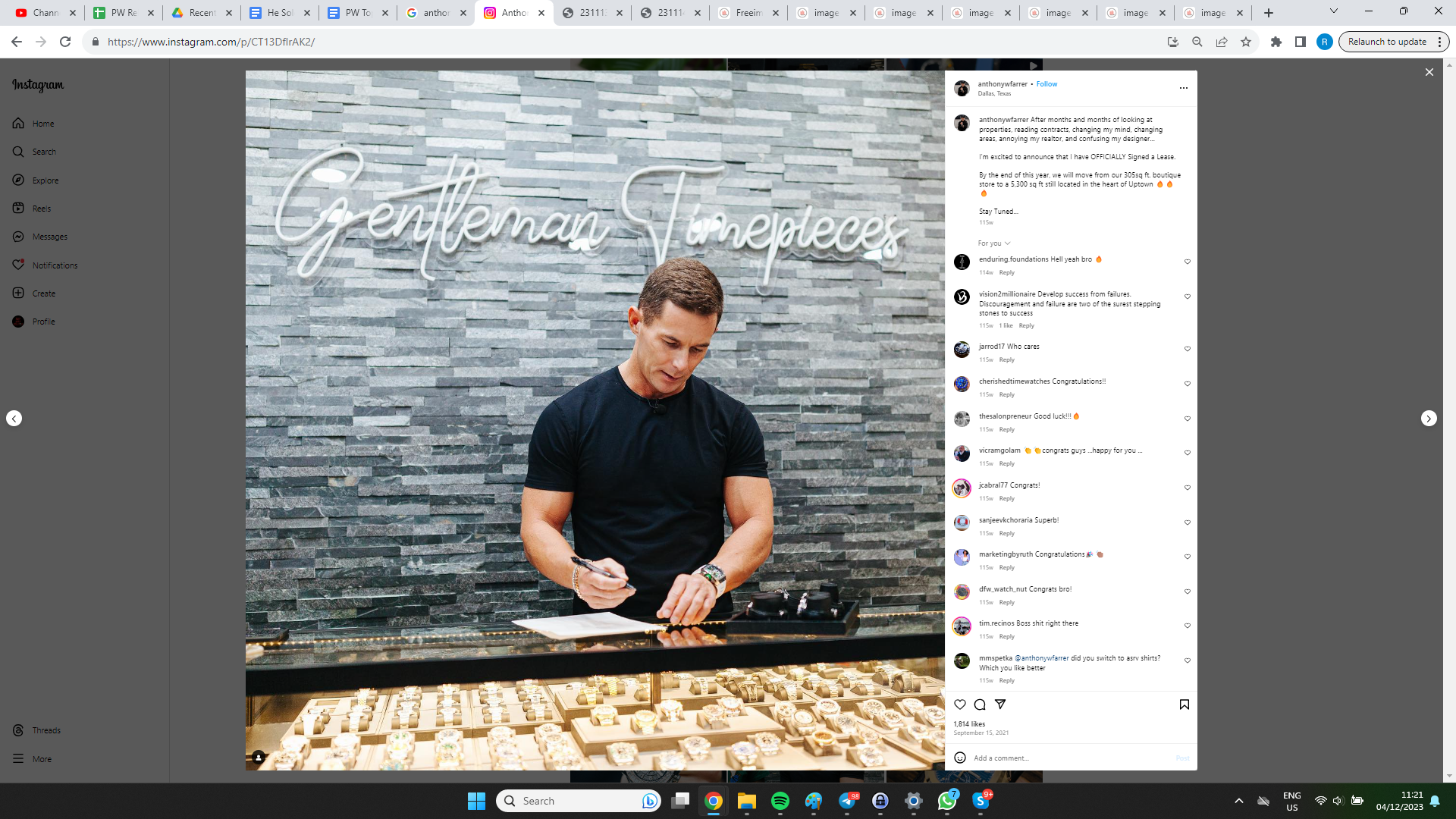Screen dimensions: 1456x819
Task: Click Relaunch to update button
Action: 1394,42
